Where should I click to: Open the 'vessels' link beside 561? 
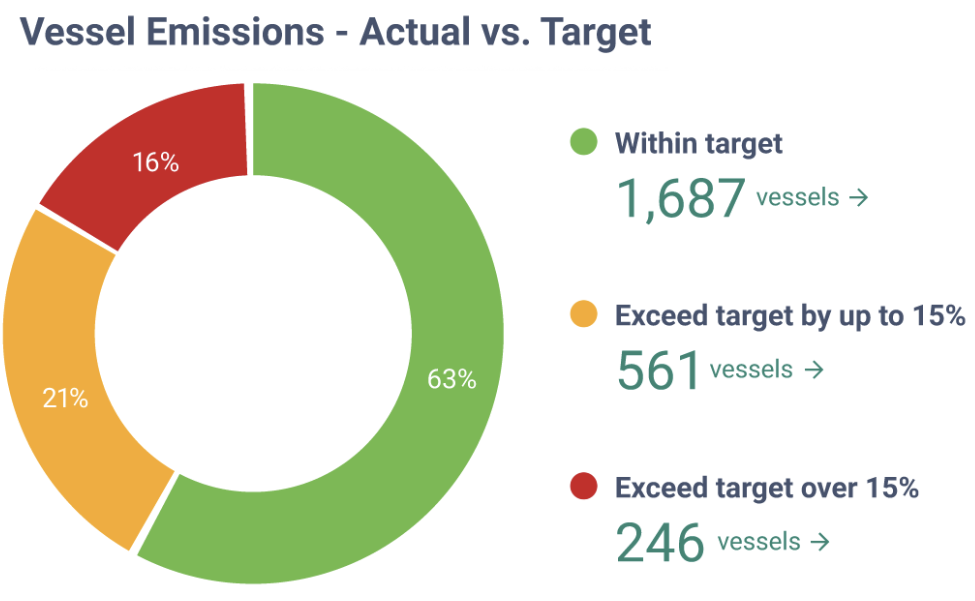[751, 370]
